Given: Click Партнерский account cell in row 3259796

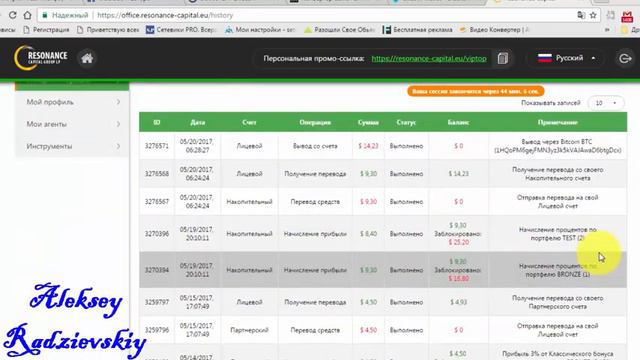Looking at the screenshot, I should [x=249, y=330].
